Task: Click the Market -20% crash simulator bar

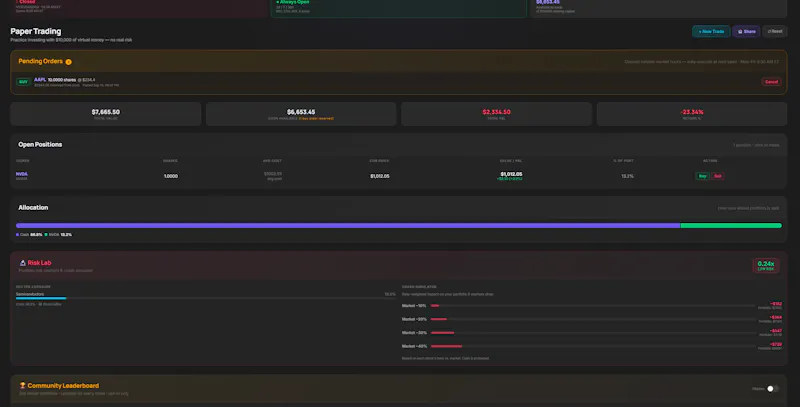Action: (592, 319)
